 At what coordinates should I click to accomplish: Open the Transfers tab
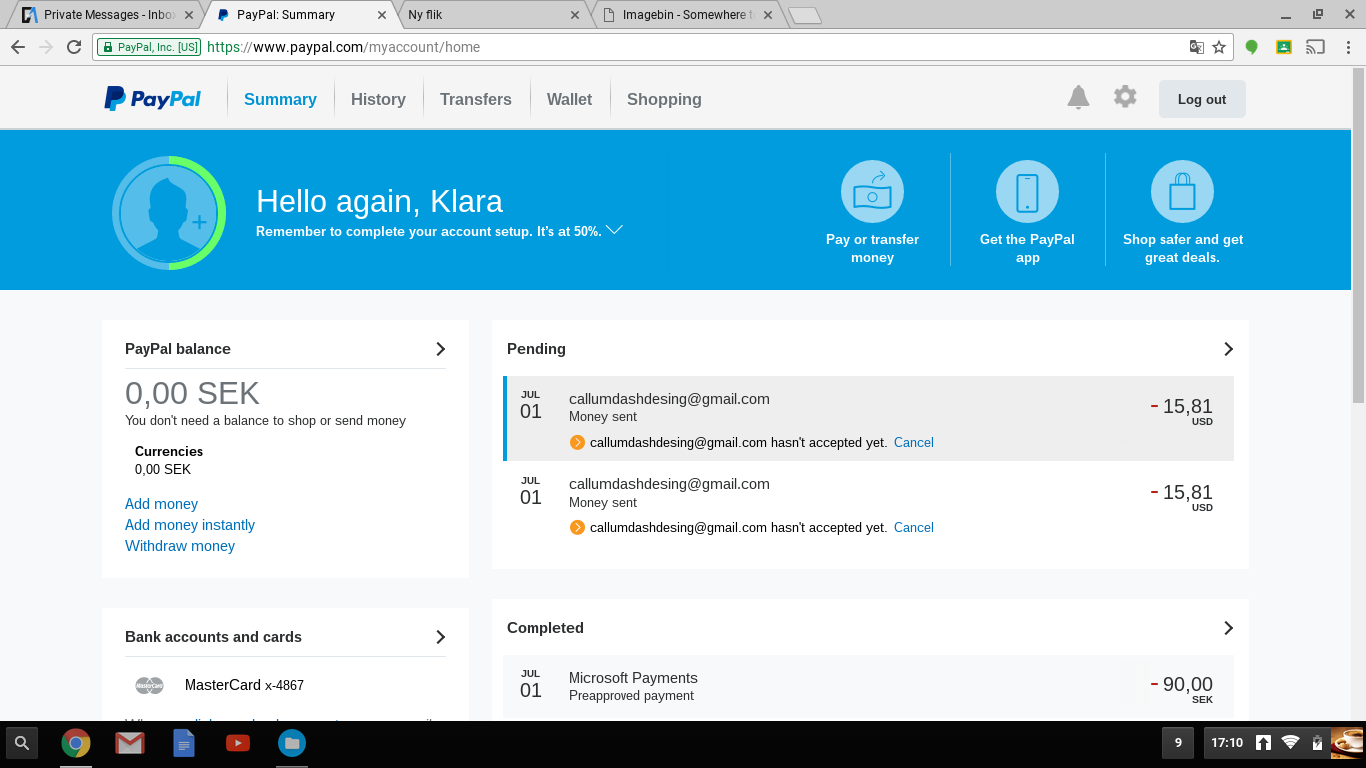pos(476,99)
